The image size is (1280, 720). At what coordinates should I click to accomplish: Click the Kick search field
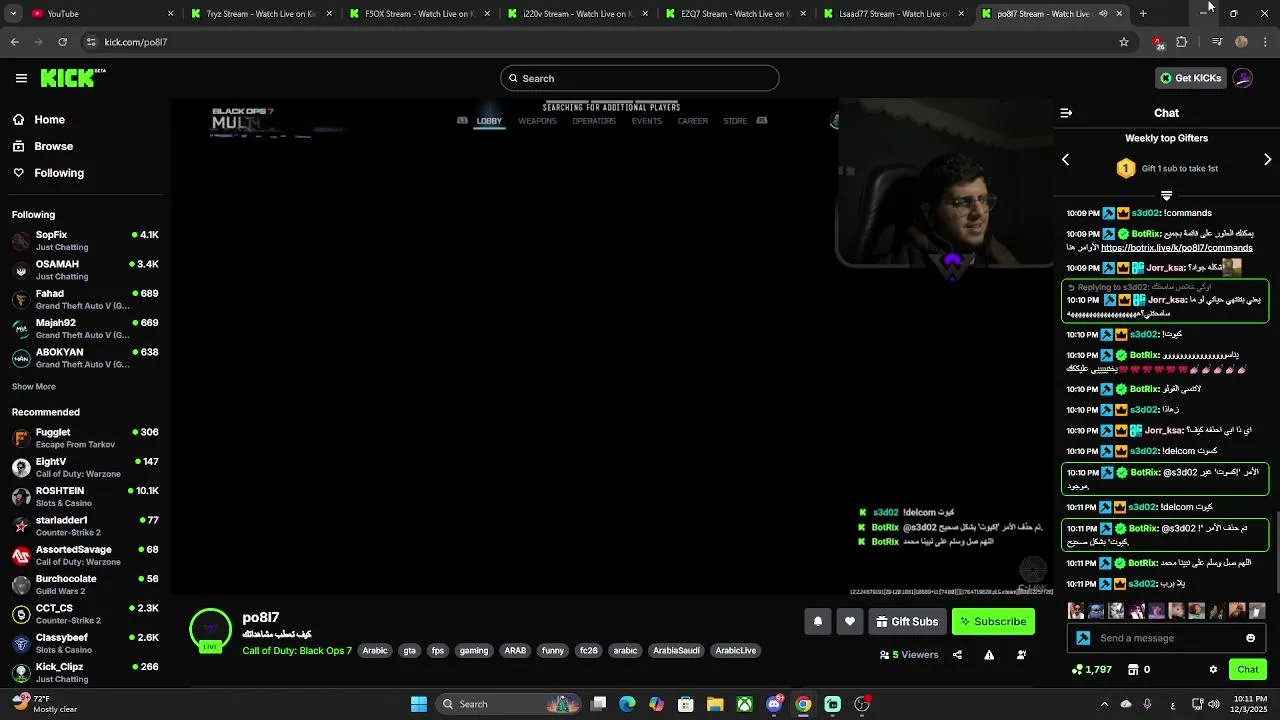640,78
